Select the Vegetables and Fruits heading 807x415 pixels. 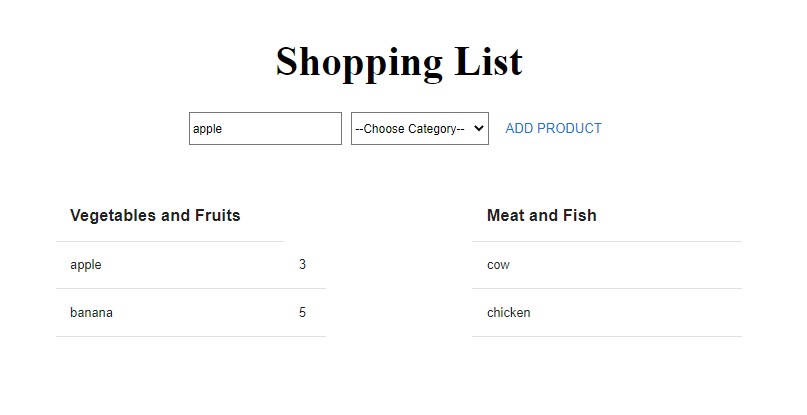click(155, 215)
